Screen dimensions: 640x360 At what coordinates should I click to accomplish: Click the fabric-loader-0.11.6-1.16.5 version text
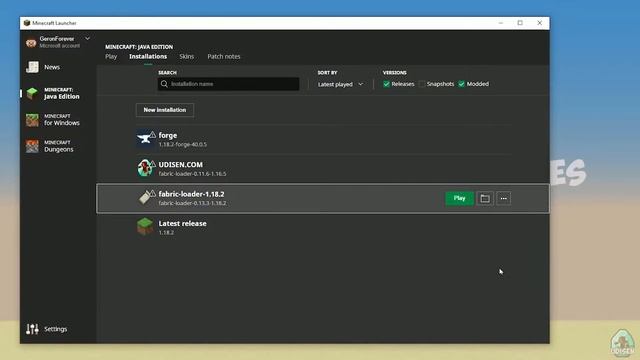point(192,174)
